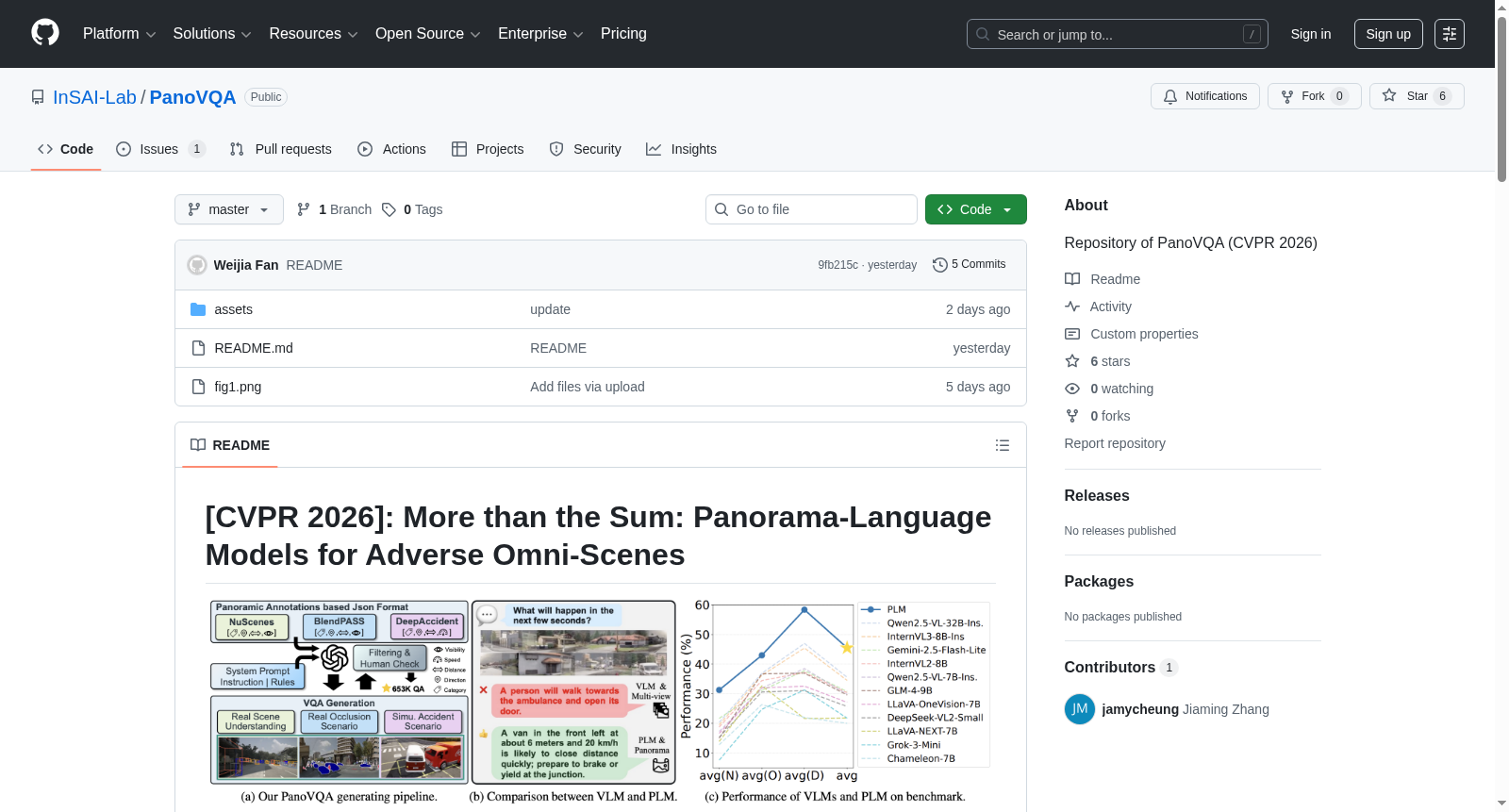This screenshot has width=1509, height=812.
Task: Open the PanoVQA figure image
Action: click(601, 703)
